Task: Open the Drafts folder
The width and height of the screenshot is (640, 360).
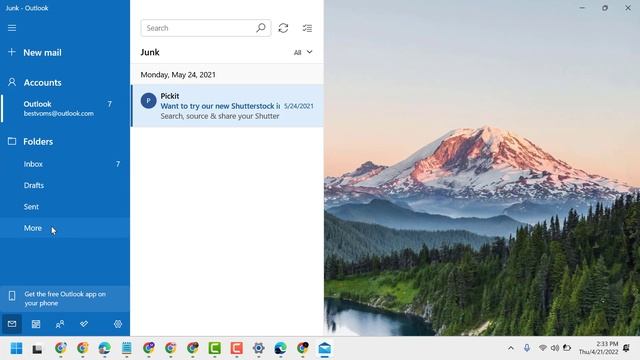Action: coord(65,185)
